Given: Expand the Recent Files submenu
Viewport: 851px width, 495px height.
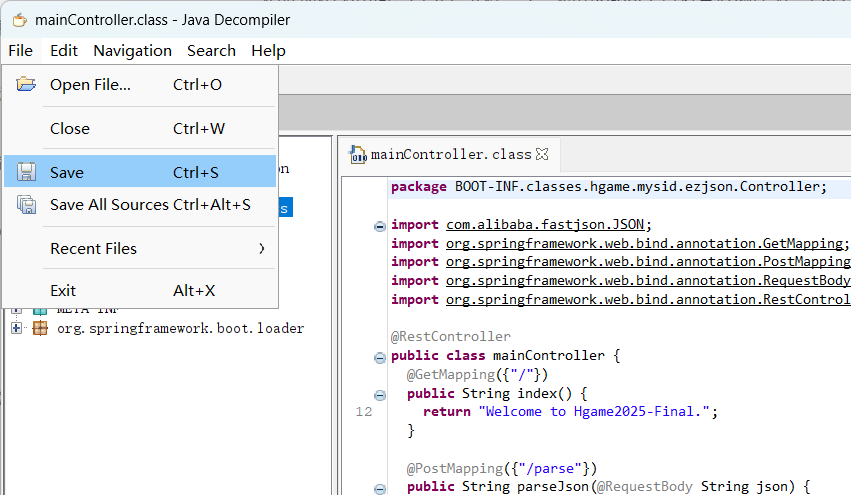Looking at the screenshot, I should click(140, 249).
